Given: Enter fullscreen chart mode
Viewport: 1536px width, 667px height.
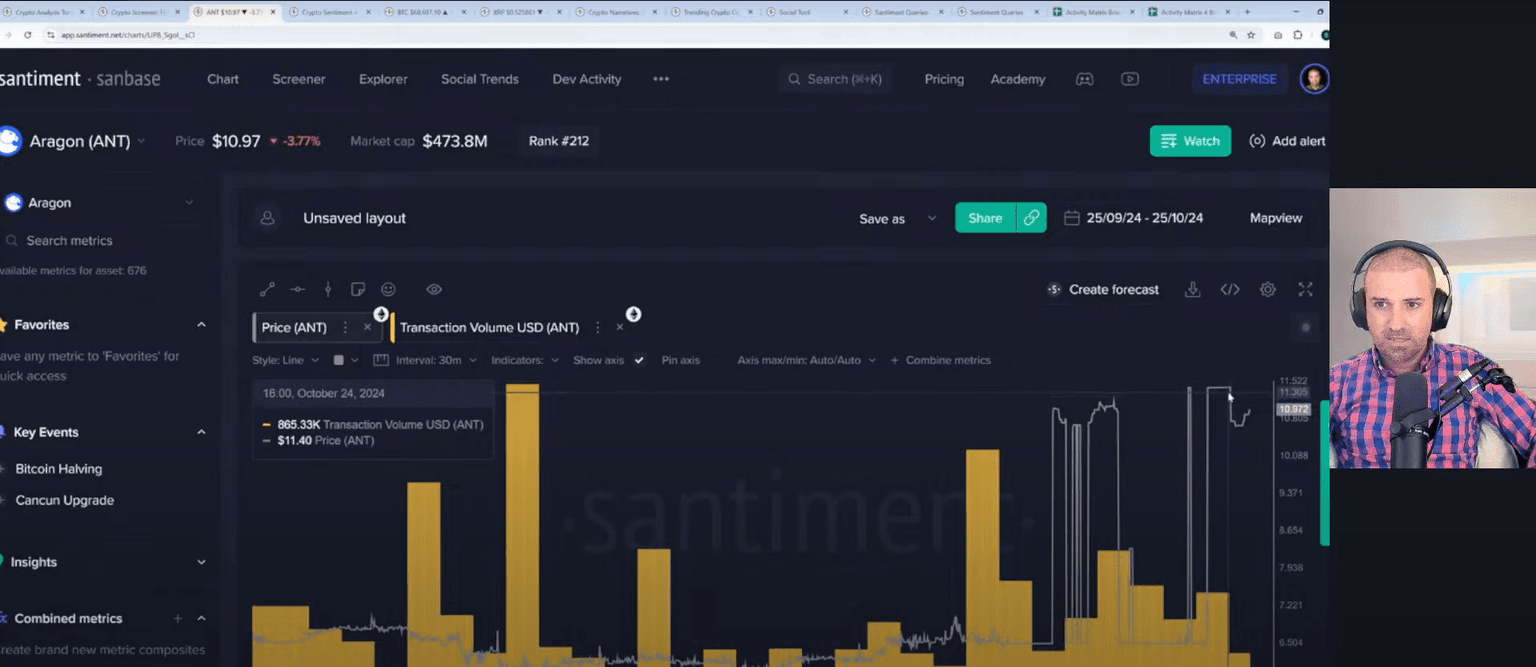Looking at the screenshot, I should click(x=1305, y=290).
